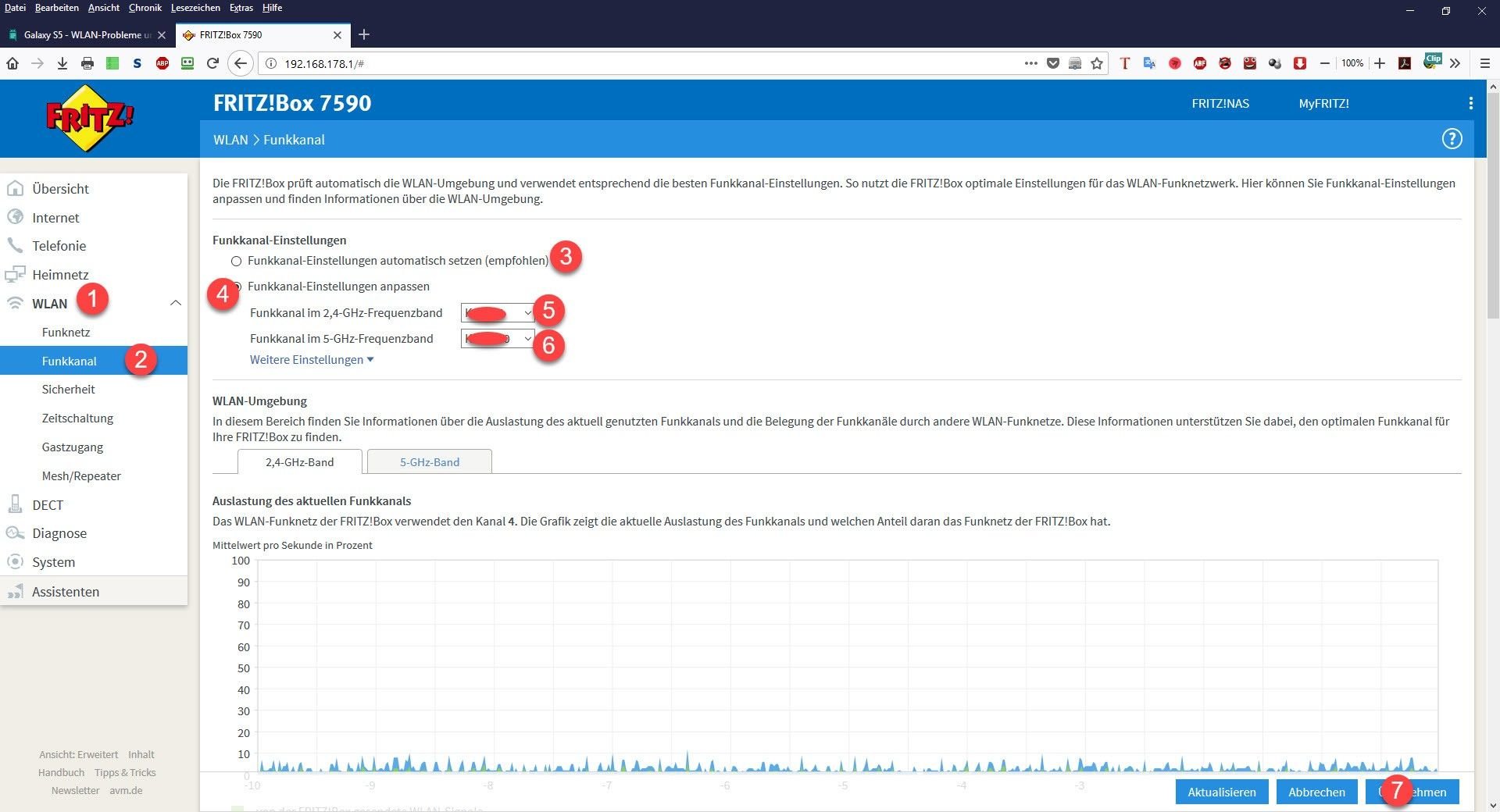1500x812 pixels.
Task: Click the Abbrechen button
Action: (x=1316, y=792)
